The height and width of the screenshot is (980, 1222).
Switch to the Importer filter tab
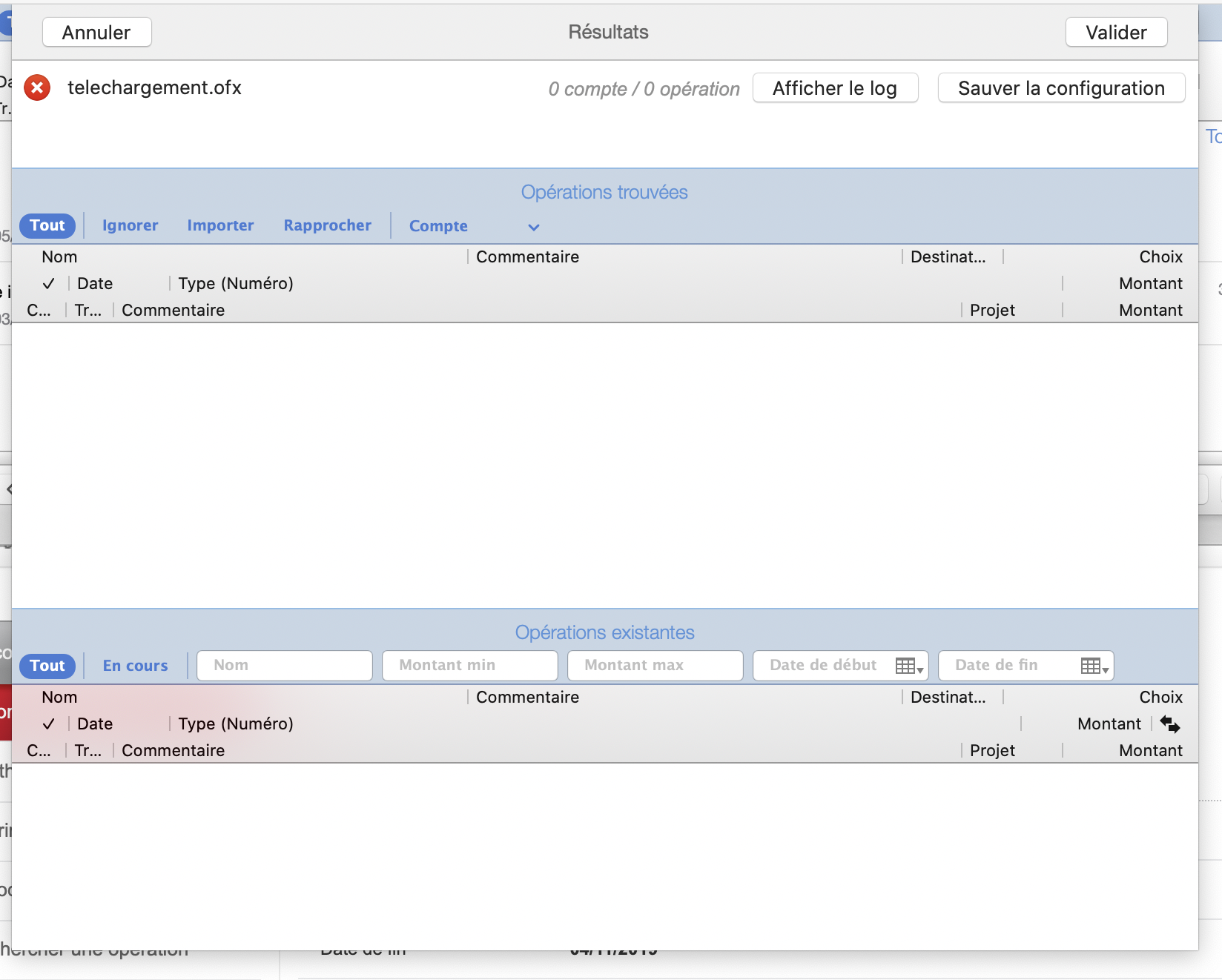(x=220, y=225)
